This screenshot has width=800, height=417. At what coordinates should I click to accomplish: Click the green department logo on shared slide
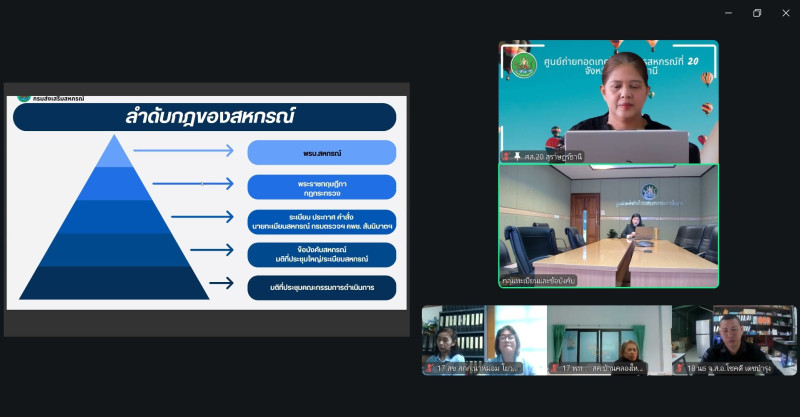(x=24, y=98)
